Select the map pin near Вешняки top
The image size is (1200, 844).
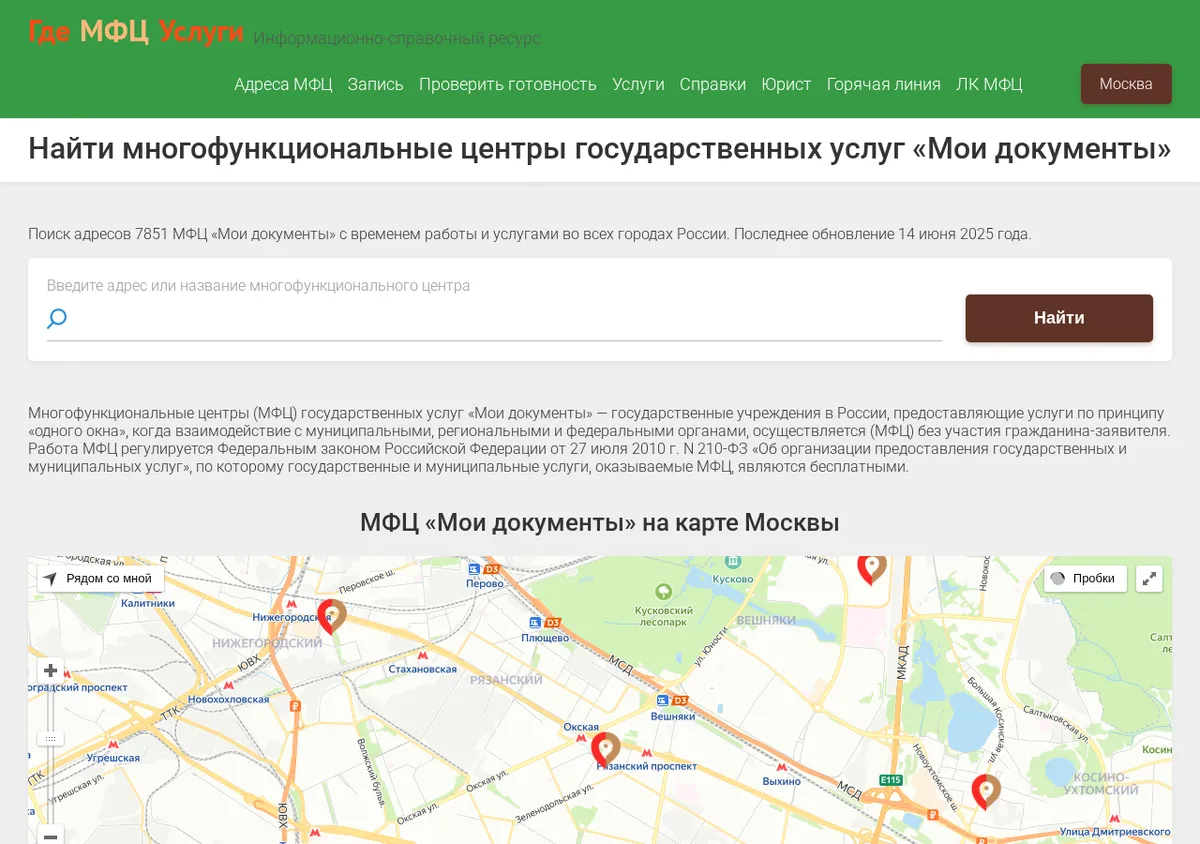[872, 567]
